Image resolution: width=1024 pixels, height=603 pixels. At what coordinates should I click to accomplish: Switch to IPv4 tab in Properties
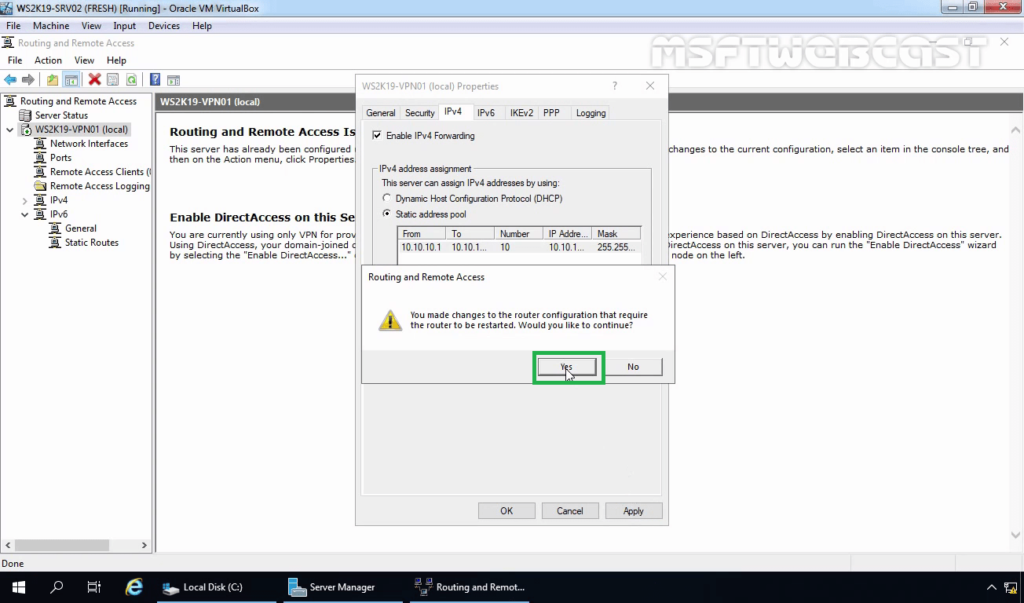click(x=453, y=112)
